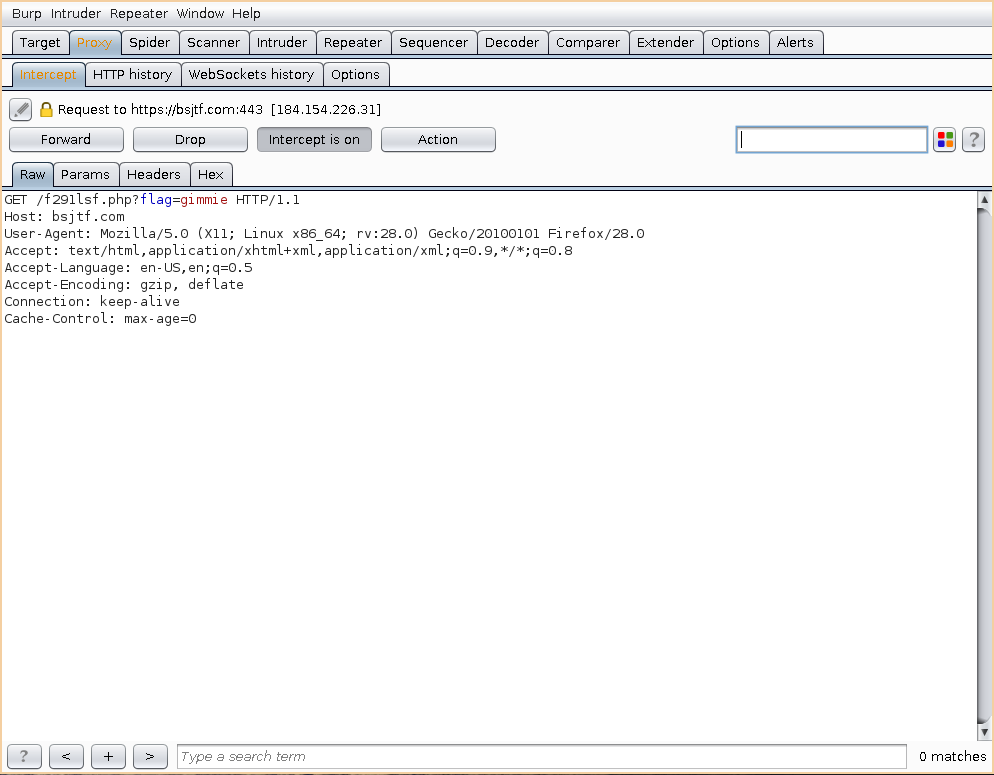The height and width of the screenshot is (775, 994).
Task: Go to next search match button
Action: pos(150,756)
